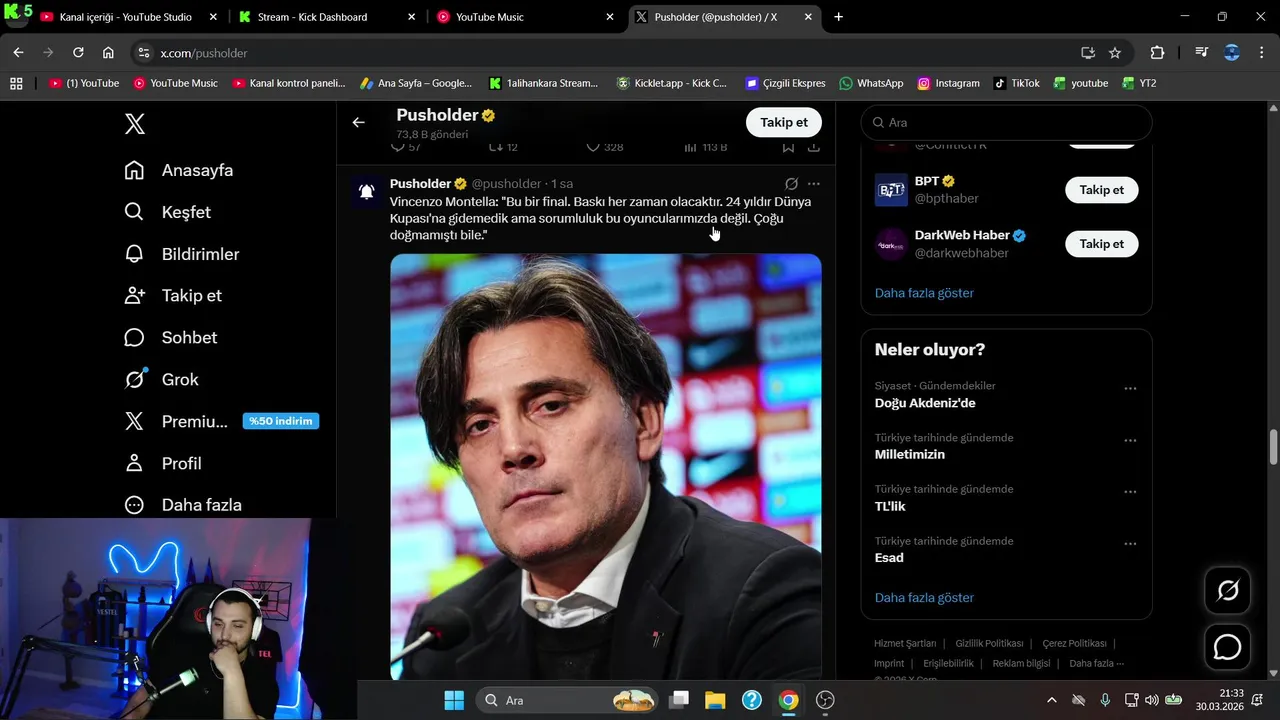This screenshot has height=720, width=1280.
Task: Open options for Doğu Akdeniz'de trend
Action: tap(1130, 389)
